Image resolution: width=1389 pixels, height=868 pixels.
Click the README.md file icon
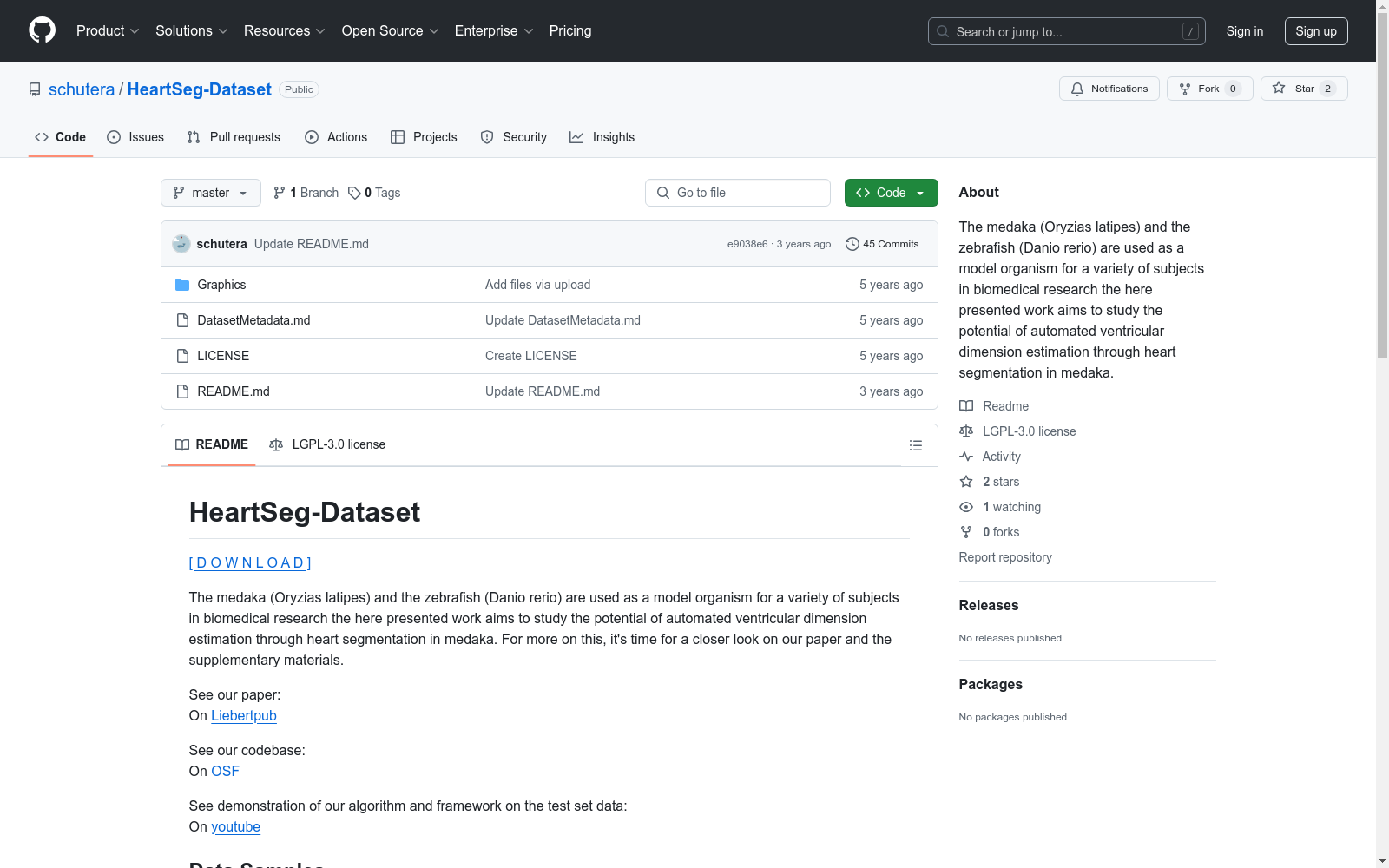point(182,391)
